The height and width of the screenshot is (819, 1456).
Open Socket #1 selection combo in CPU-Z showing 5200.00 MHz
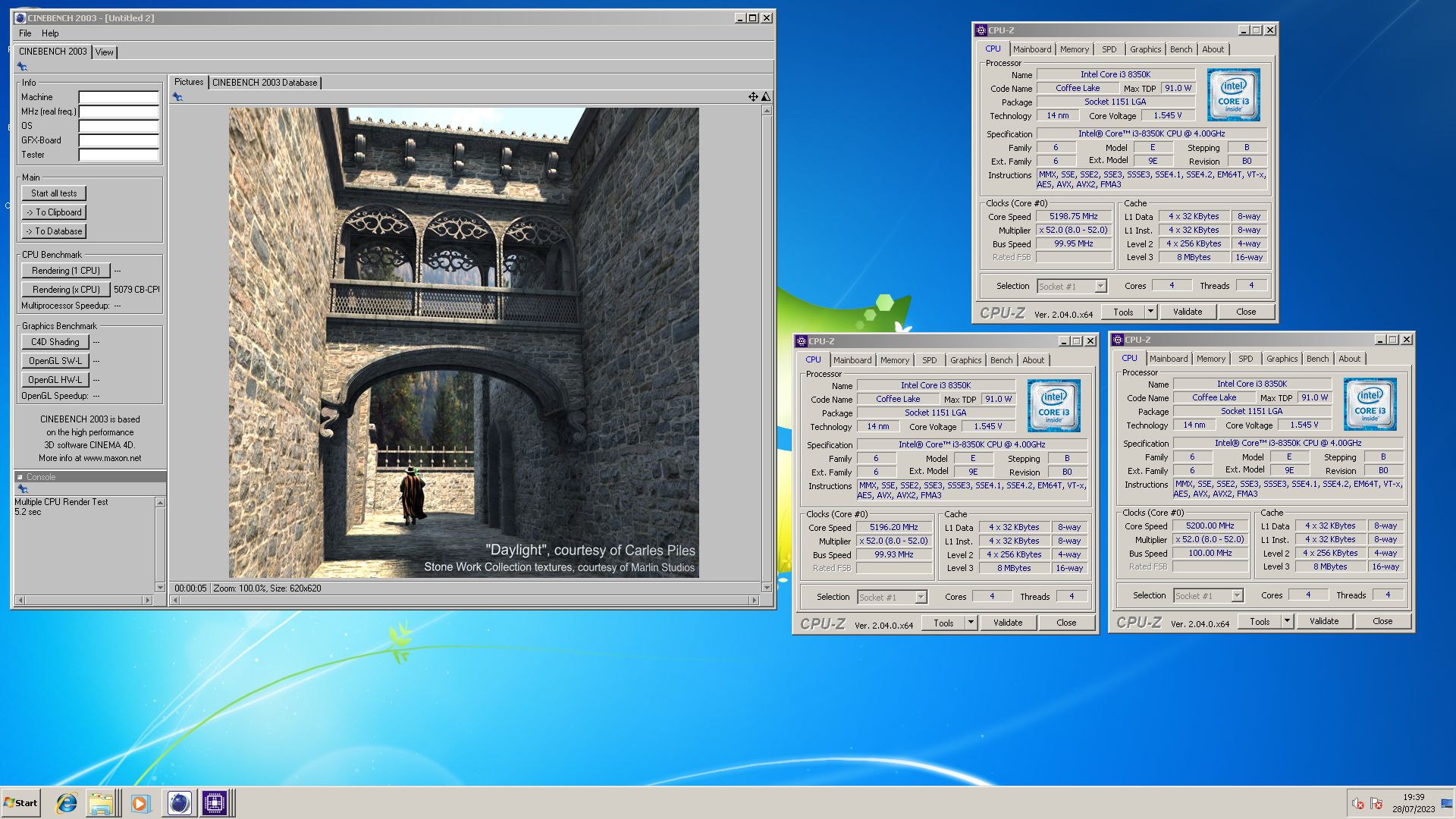pyautogui.click(x=1209, y=596)
